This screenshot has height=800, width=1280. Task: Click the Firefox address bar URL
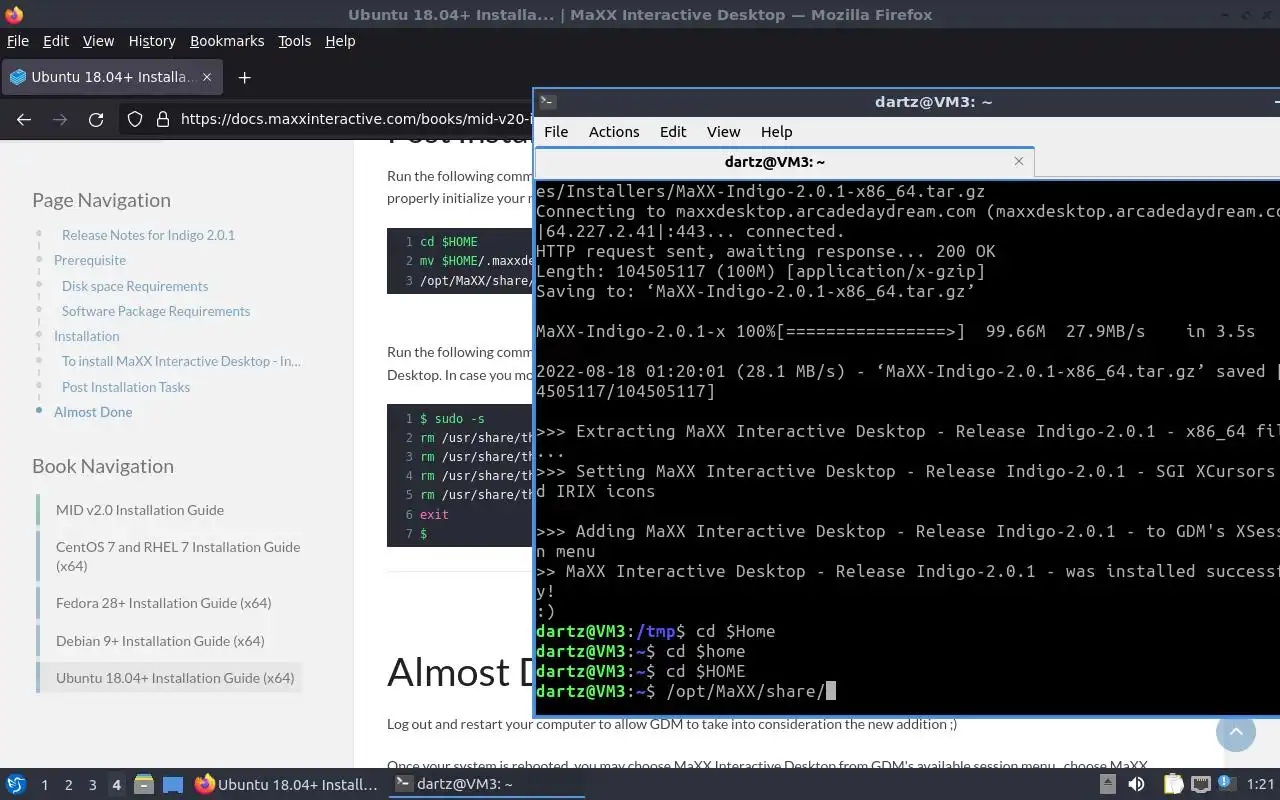point(355,119)
